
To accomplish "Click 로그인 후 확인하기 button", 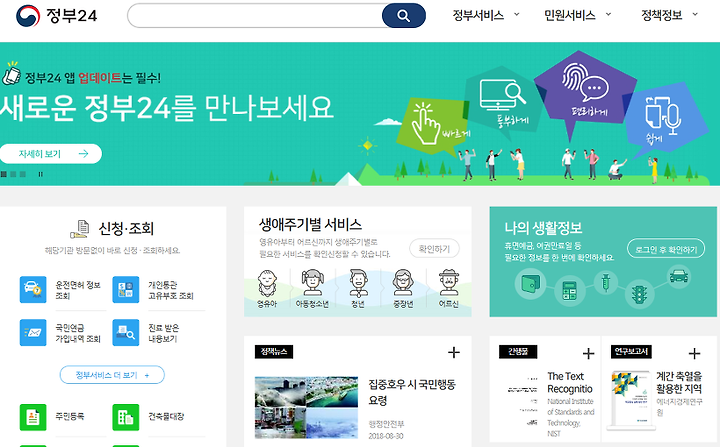I will (x=666, y=249).
